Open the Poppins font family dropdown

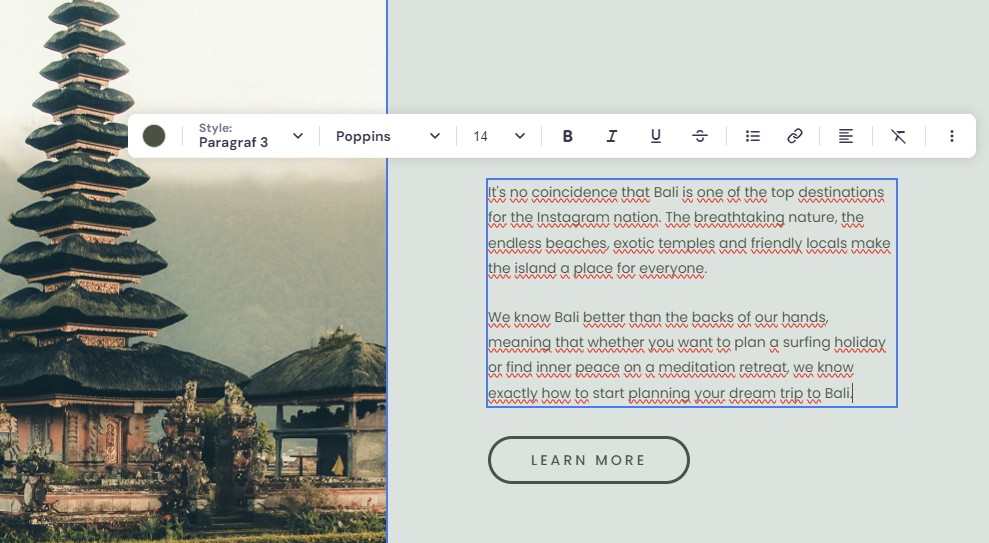pos(387,136)
